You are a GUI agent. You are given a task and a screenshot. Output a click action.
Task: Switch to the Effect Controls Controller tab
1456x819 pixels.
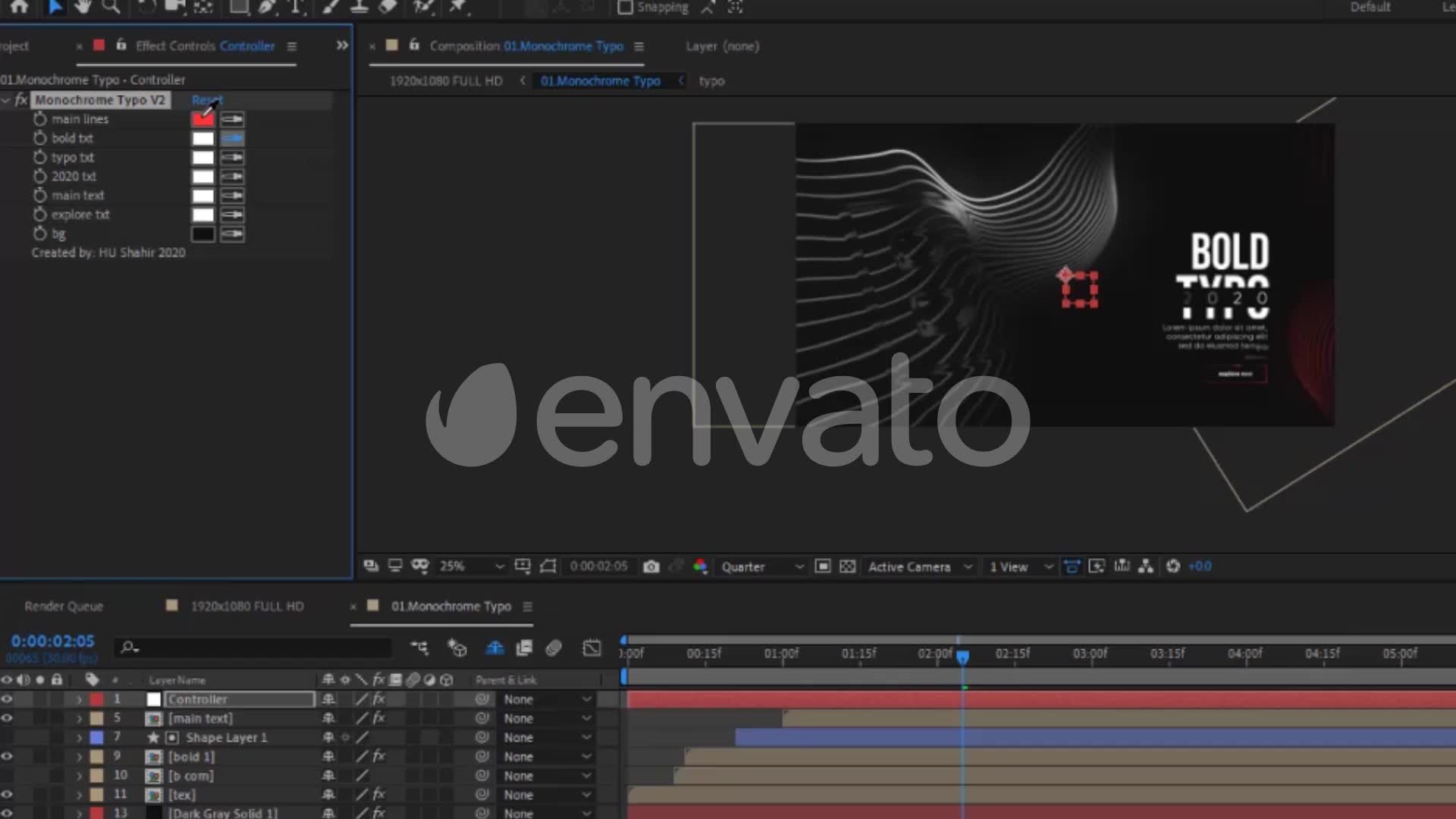[x=206, y=46]
